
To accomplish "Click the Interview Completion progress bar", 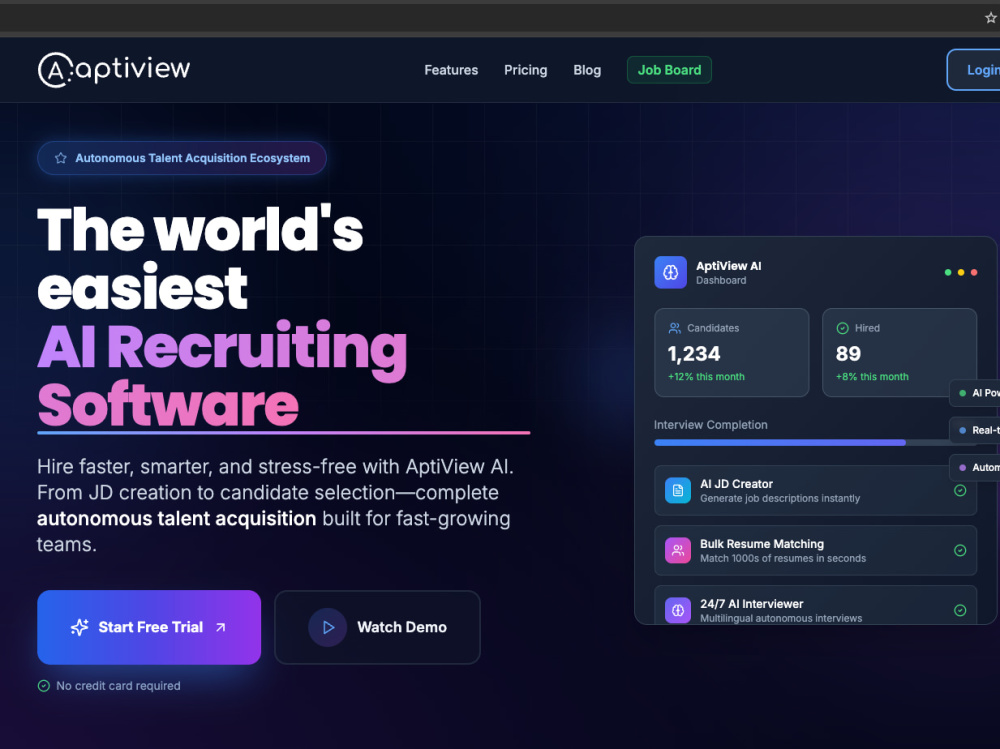I will [x=815, y=442].
